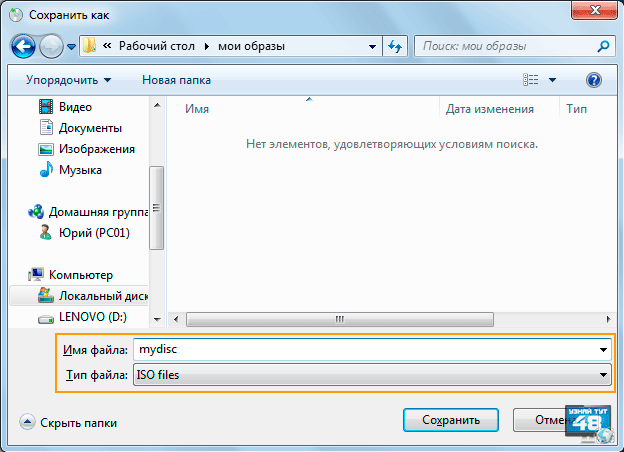Click navigation pane scroll down arrow
Image resolution: width=624 pixels, height=452 pixels.
click(157, 320)
